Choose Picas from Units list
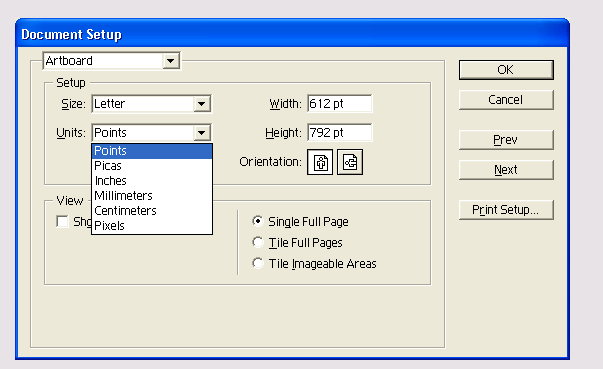 152,166
